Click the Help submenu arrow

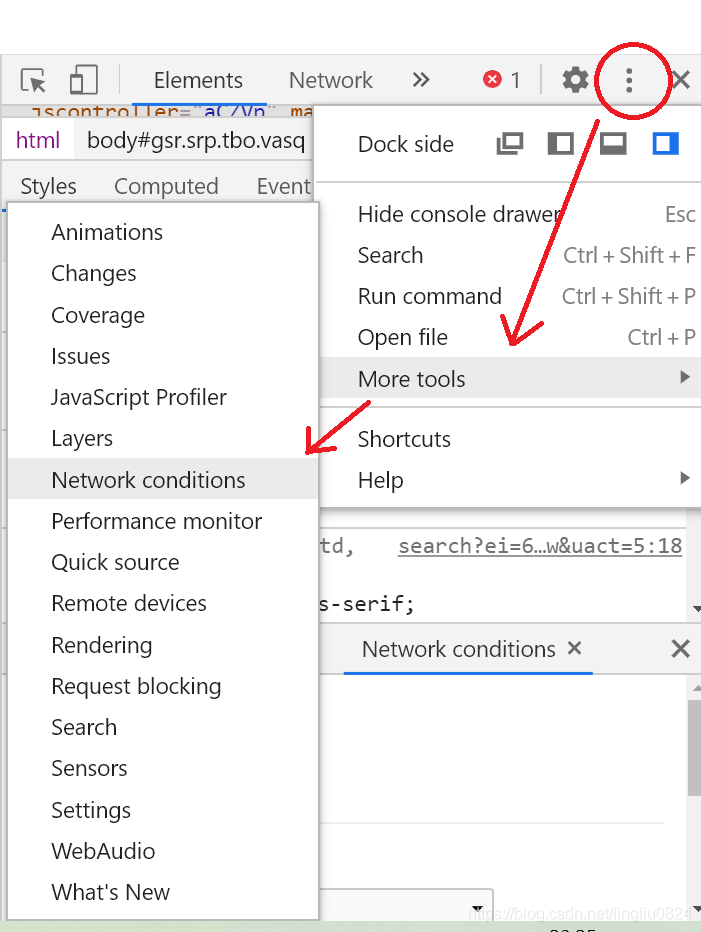[685, 478]
